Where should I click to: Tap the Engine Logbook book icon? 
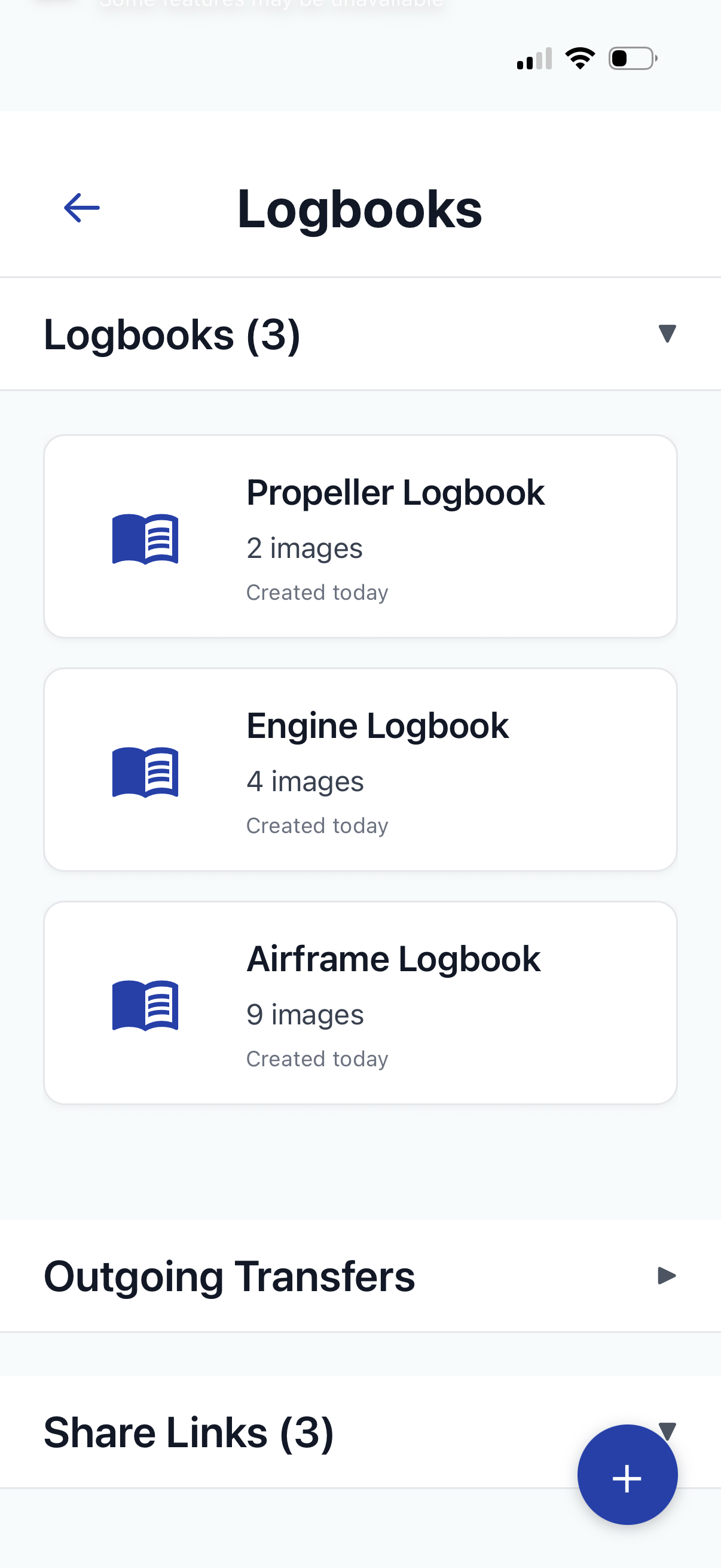pyautogui.click(x=145, y=773)
